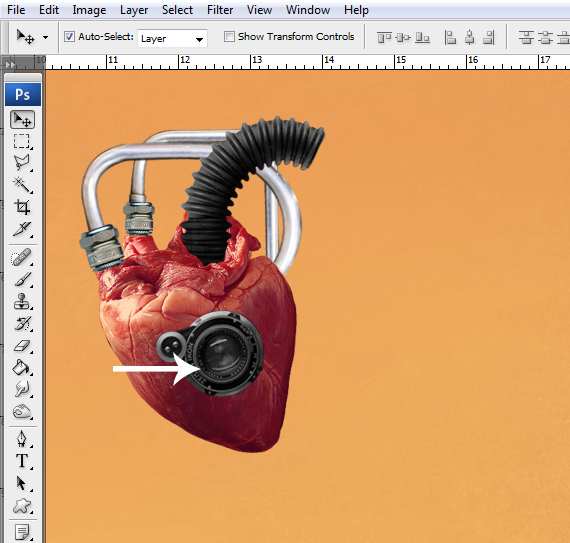Open the Layer menu
Screen dimensions: 570x543
[134, 10]
